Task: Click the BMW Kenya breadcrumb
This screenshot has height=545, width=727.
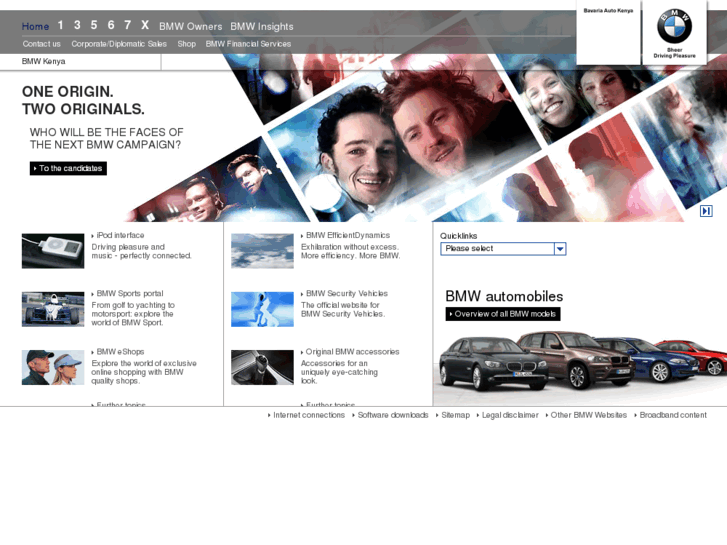Action: pyautogui.click(x=44, y=61)
